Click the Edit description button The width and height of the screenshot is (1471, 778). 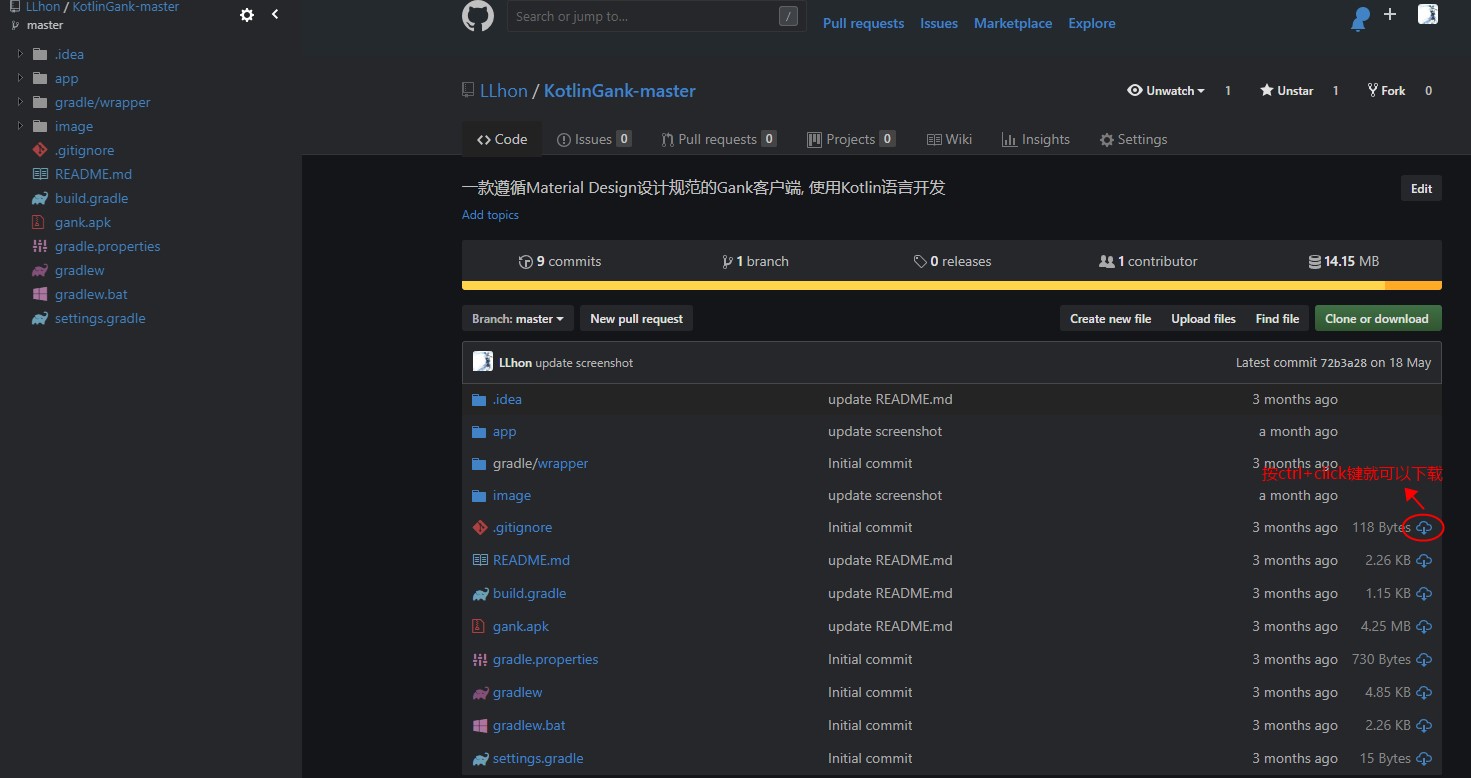[1421, 188]
